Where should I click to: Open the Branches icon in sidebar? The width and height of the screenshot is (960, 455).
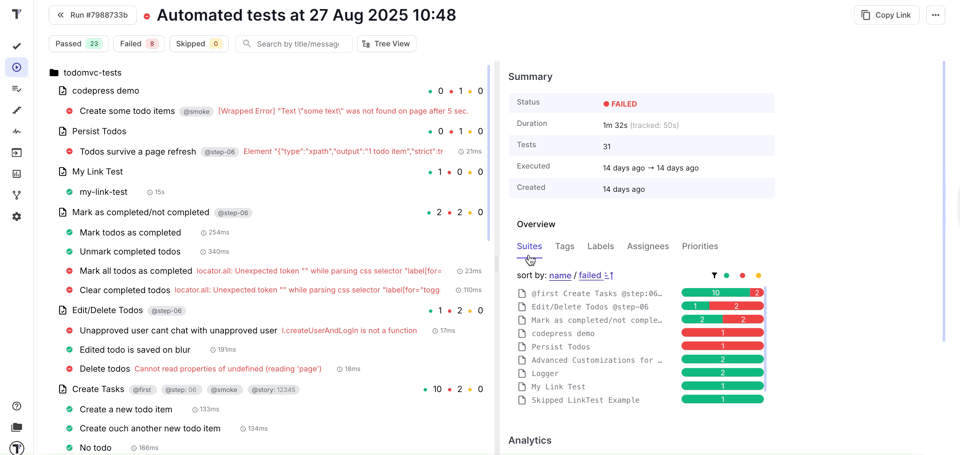point(16,195)
